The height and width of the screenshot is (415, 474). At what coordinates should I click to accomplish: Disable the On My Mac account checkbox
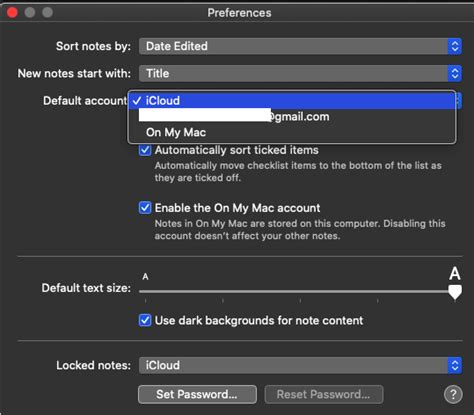[x=145, y=208]
